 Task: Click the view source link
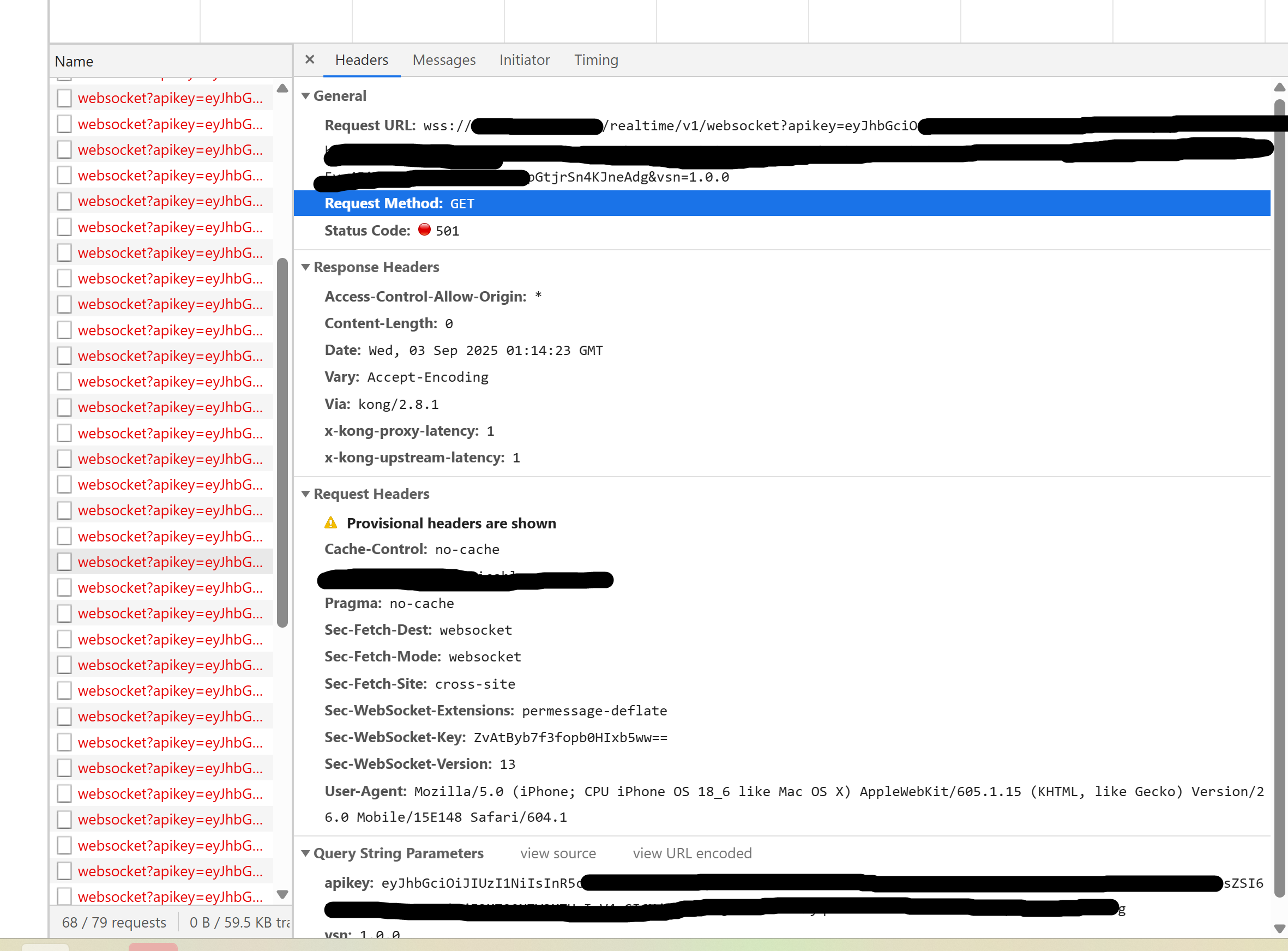[558, 853]
